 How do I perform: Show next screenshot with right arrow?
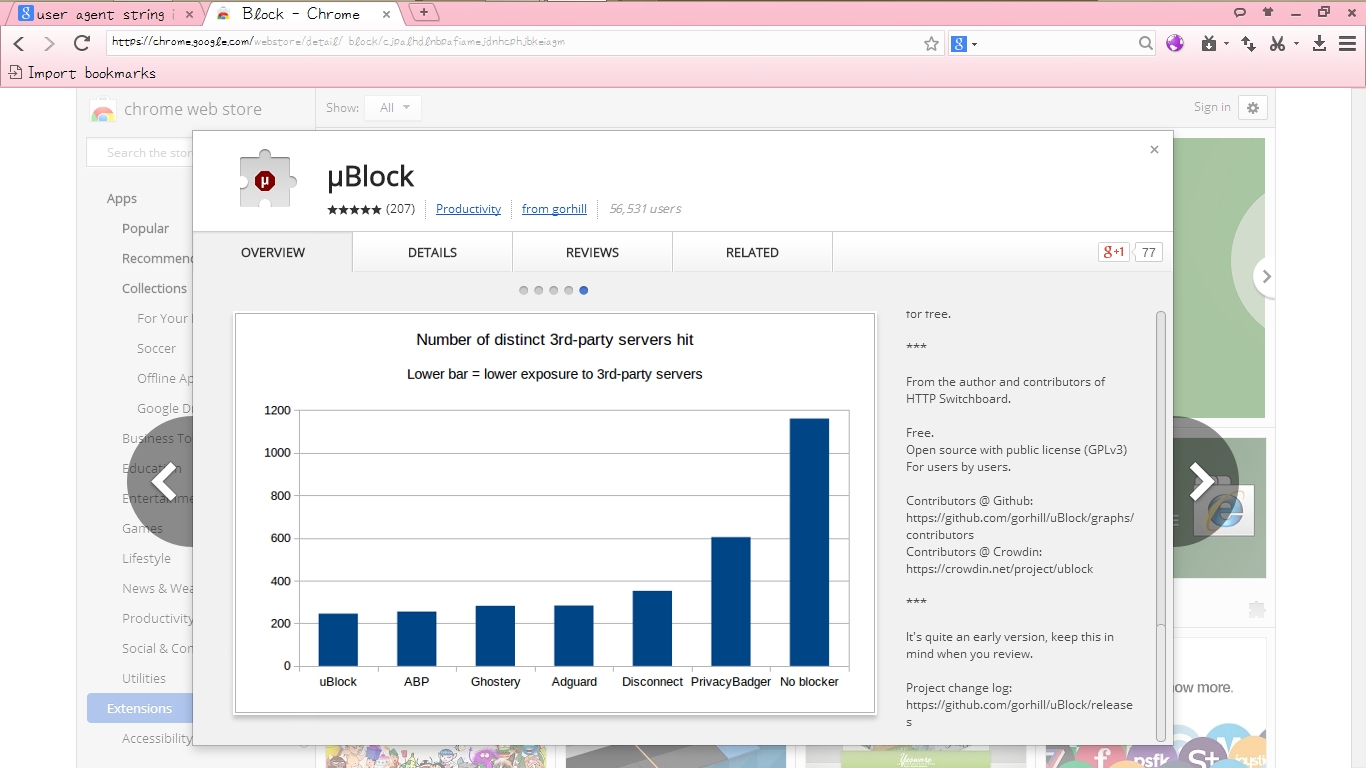point(1201,482)
